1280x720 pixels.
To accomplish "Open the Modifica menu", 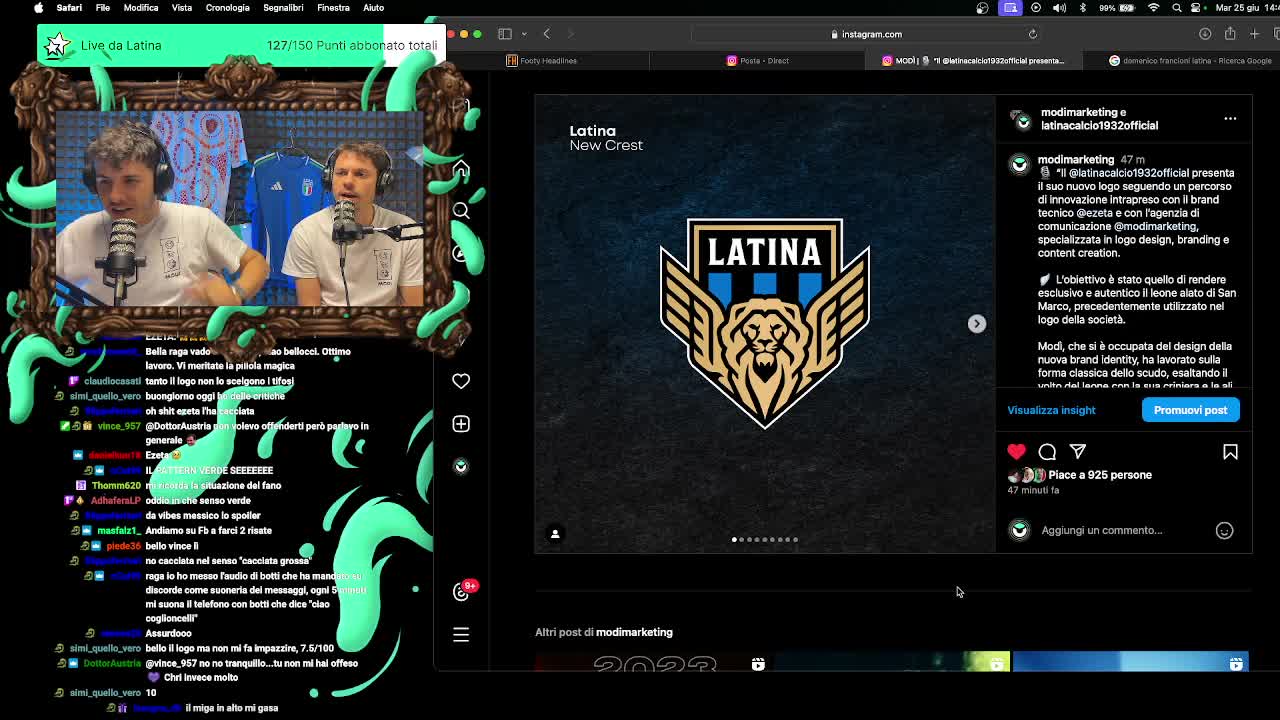I will pyautogui.click(x=141, y=8).
